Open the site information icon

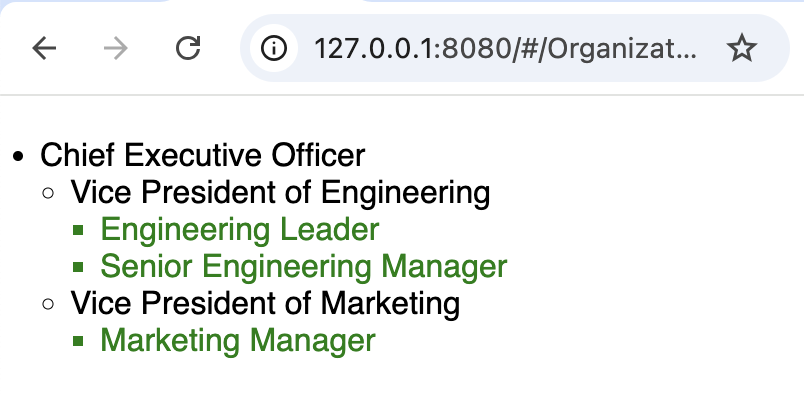(273, 49)
